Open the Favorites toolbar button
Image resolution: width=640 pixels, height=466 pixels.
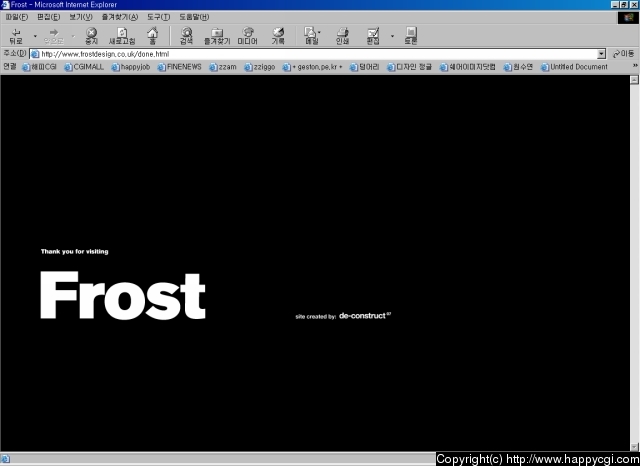(217, 36)
